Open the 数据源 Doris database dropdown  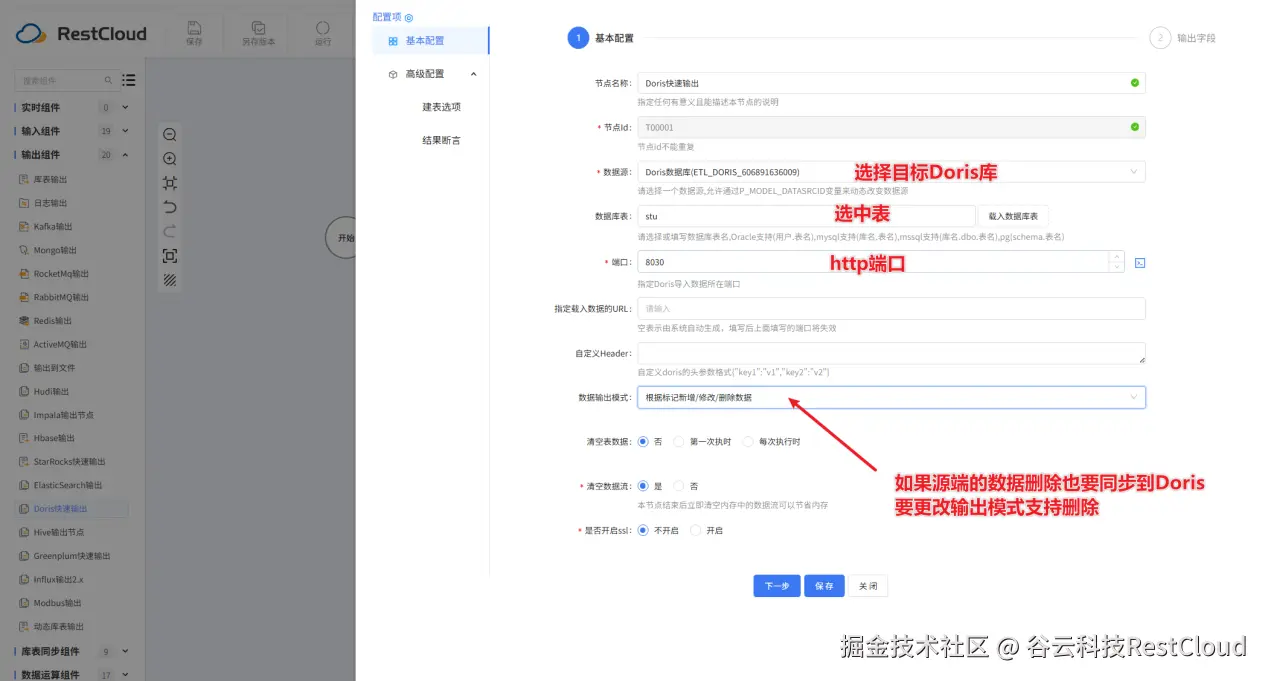click(1133, 171)
